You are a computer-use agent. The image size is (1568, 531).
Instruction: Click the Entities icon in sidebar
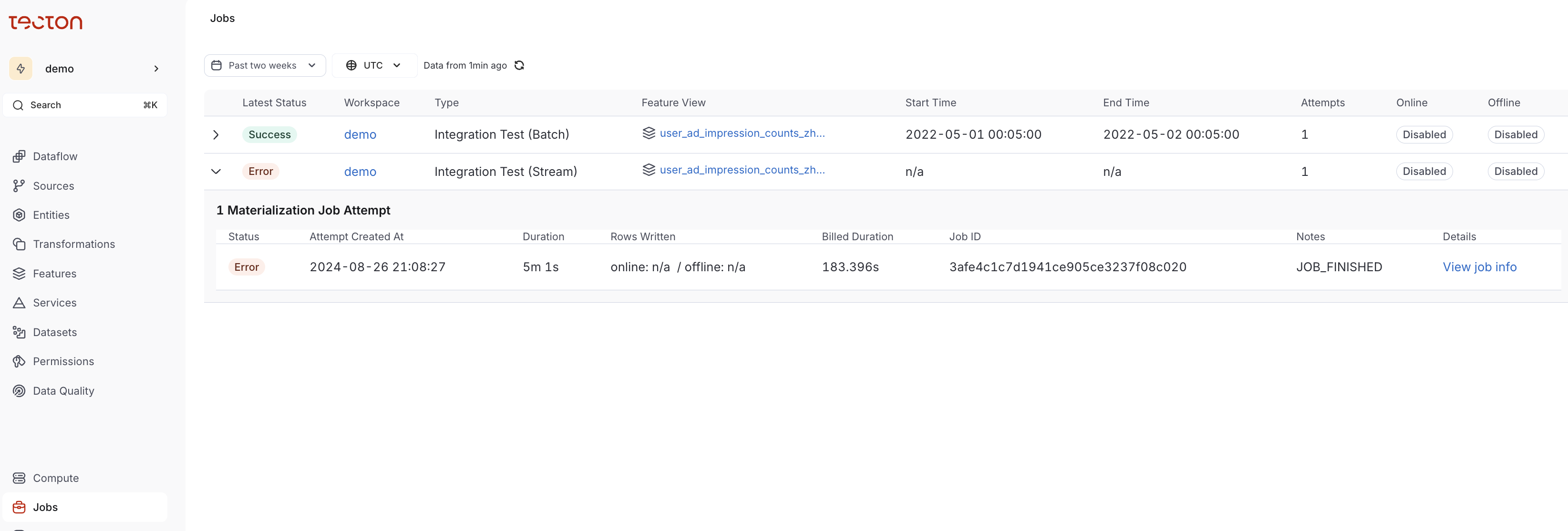point(19,214)
